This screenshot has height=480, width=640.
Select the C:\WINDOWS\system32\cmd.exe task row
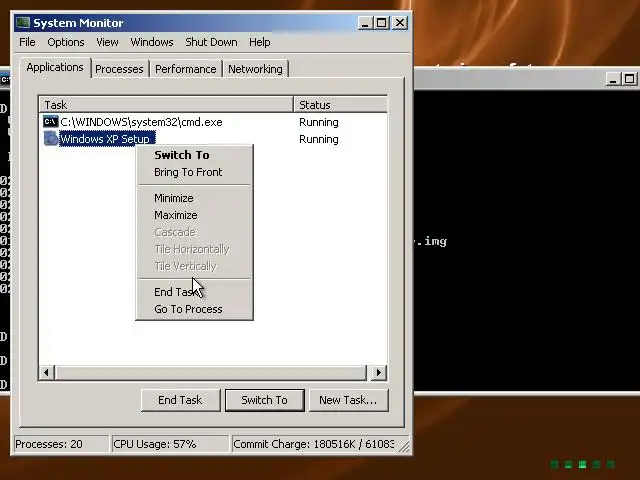tap(213, 122)
